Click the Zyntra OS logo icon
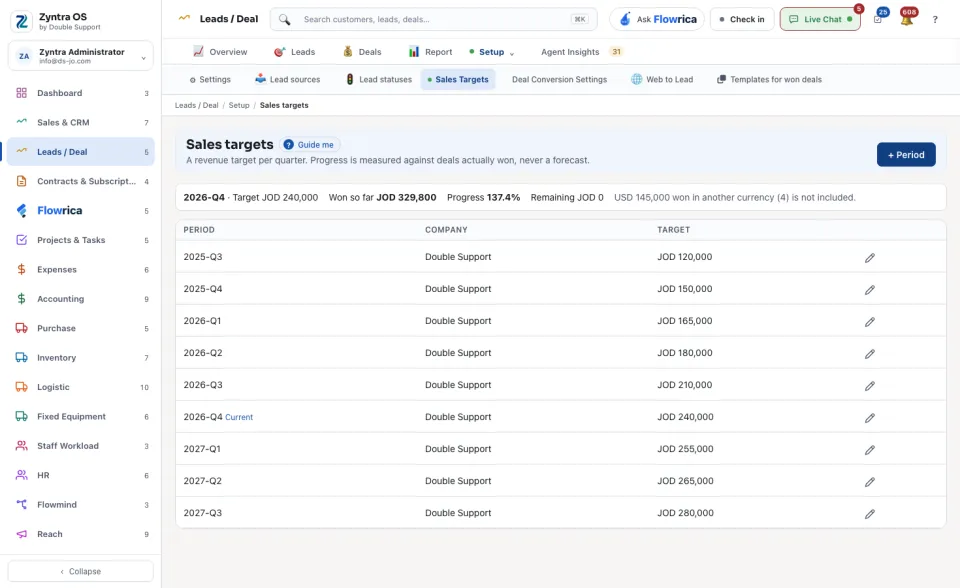Viewport: 960px width, 588px height. (x=21, y=21)
